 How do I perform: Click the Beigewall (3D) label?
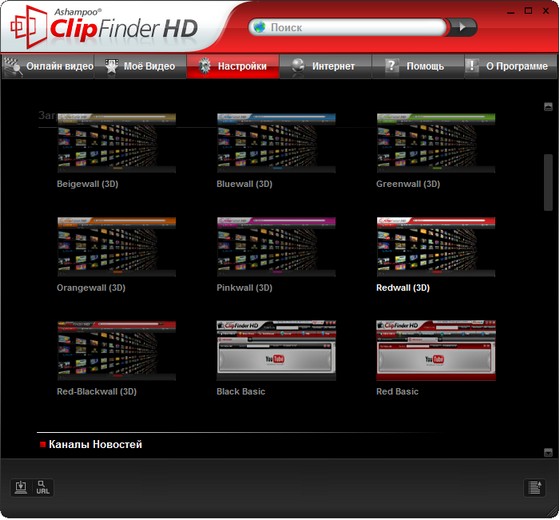pos(88,184)
